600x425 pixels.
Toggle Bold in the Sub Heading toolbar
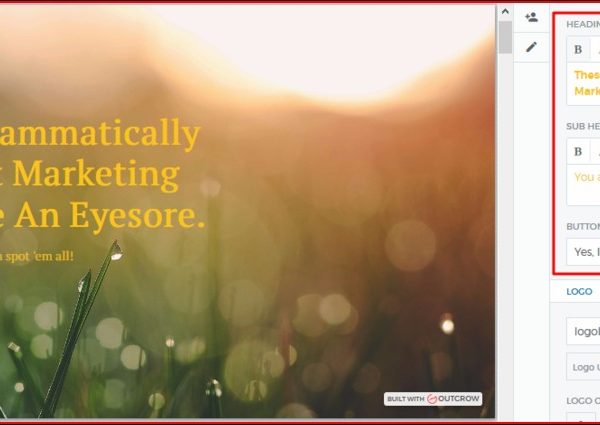click(x=578, y=151)
